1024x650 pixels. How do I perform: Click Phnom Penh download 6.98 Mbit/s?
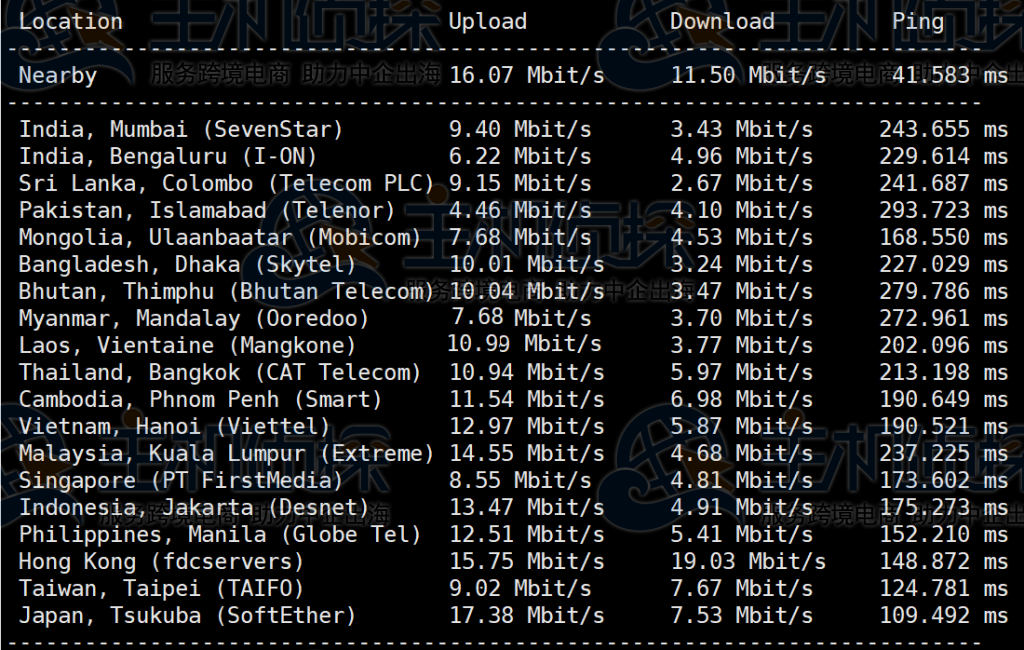click(x=741, y=400)
